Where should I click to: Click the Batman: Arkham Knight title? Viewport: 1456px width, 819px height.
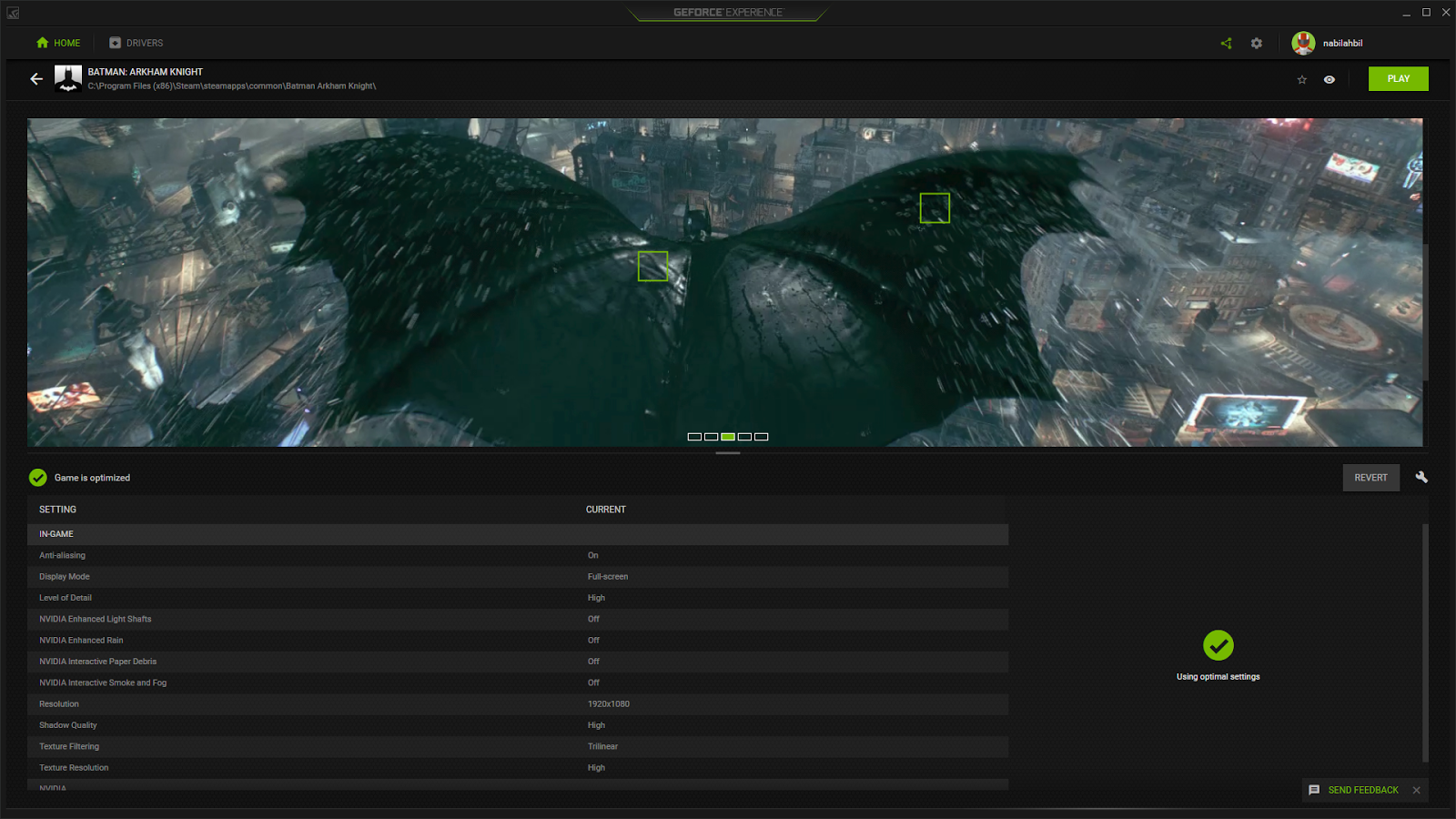coord(146,72)
